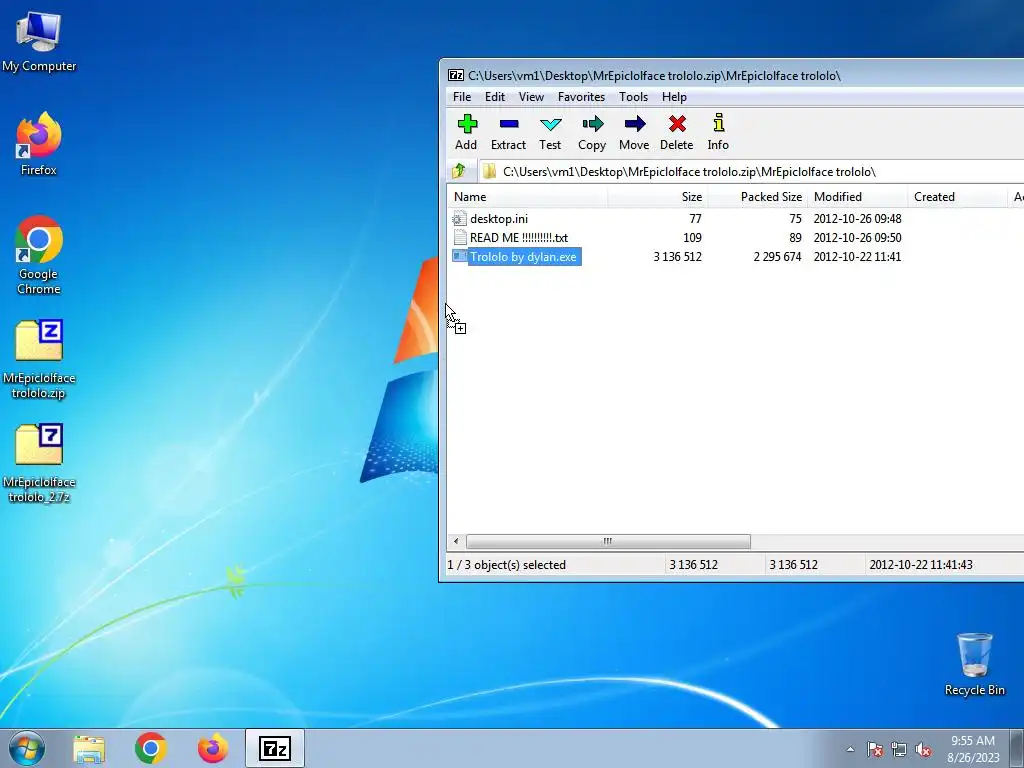Open the Favorites menu
Image resolution: width=1024 pixels, height=768 pixels.
point(581,97)
